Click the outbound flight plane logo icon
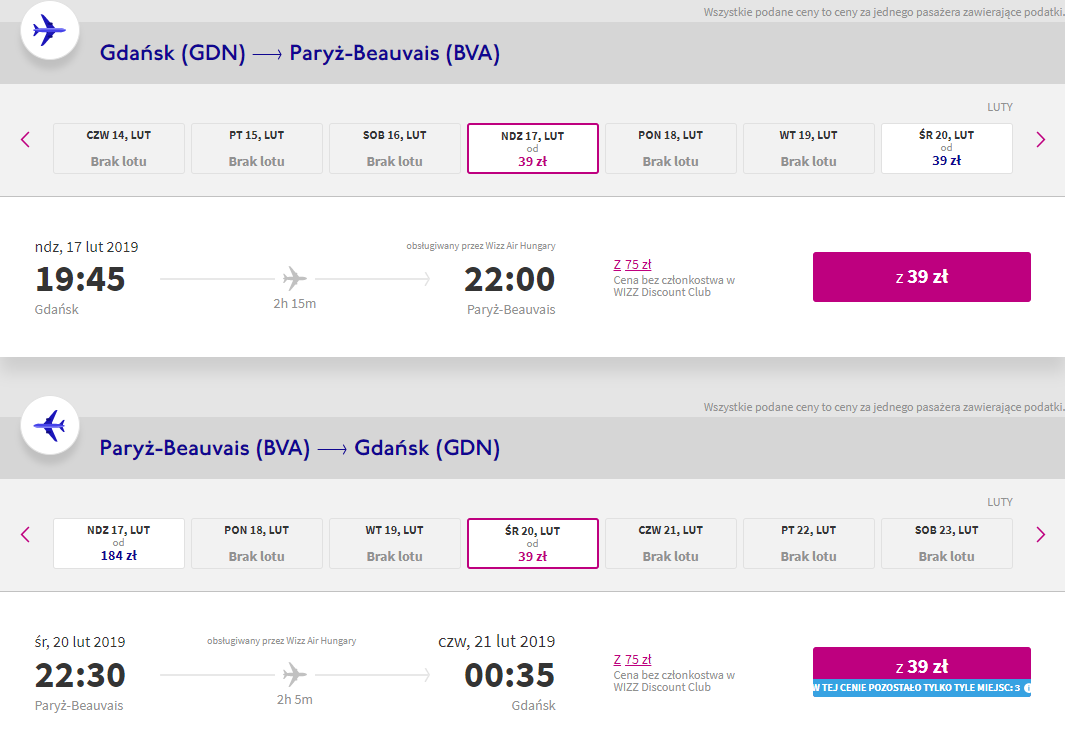 [49, 31]
